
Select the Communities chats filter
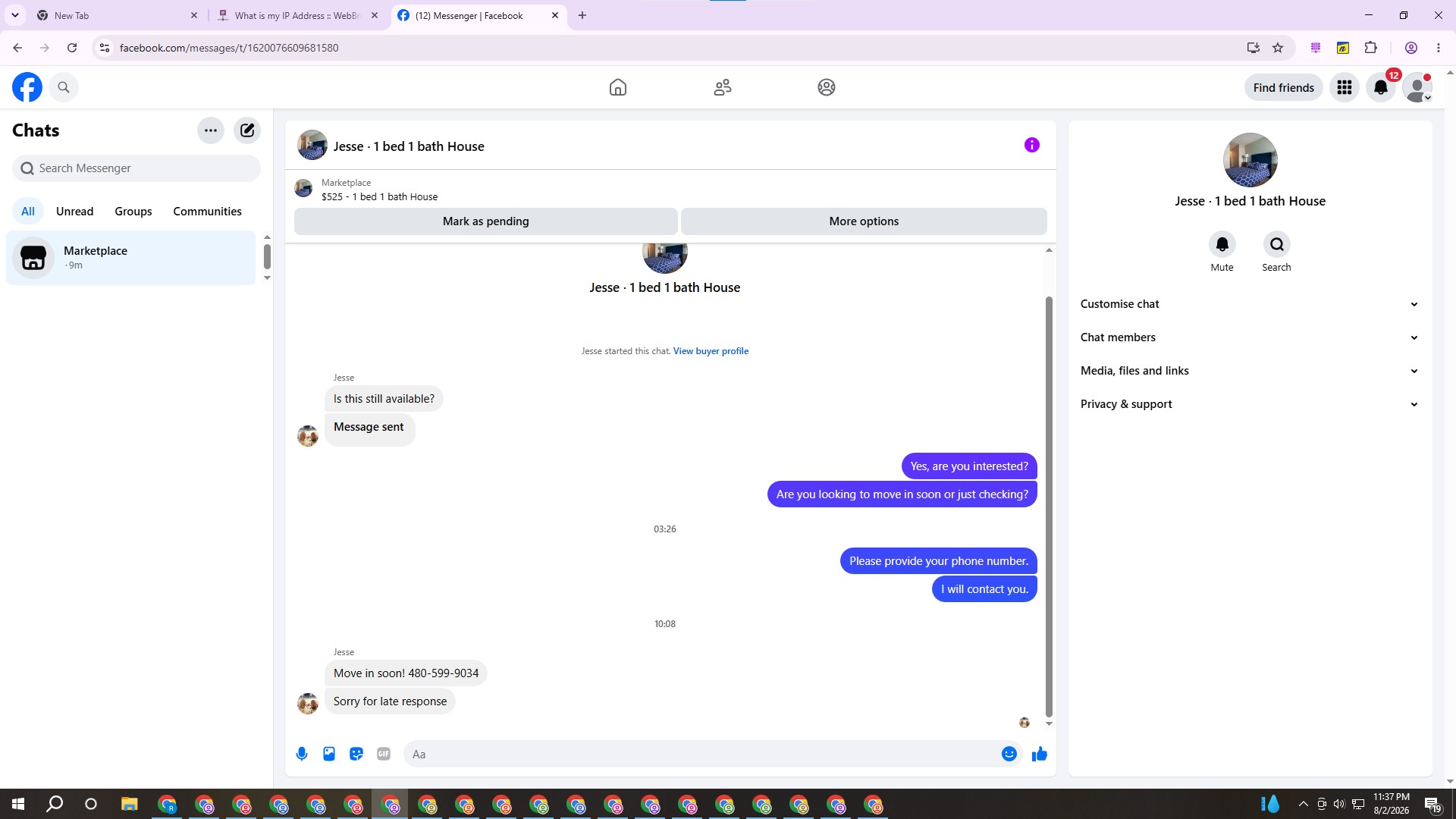tap(207, 212)
